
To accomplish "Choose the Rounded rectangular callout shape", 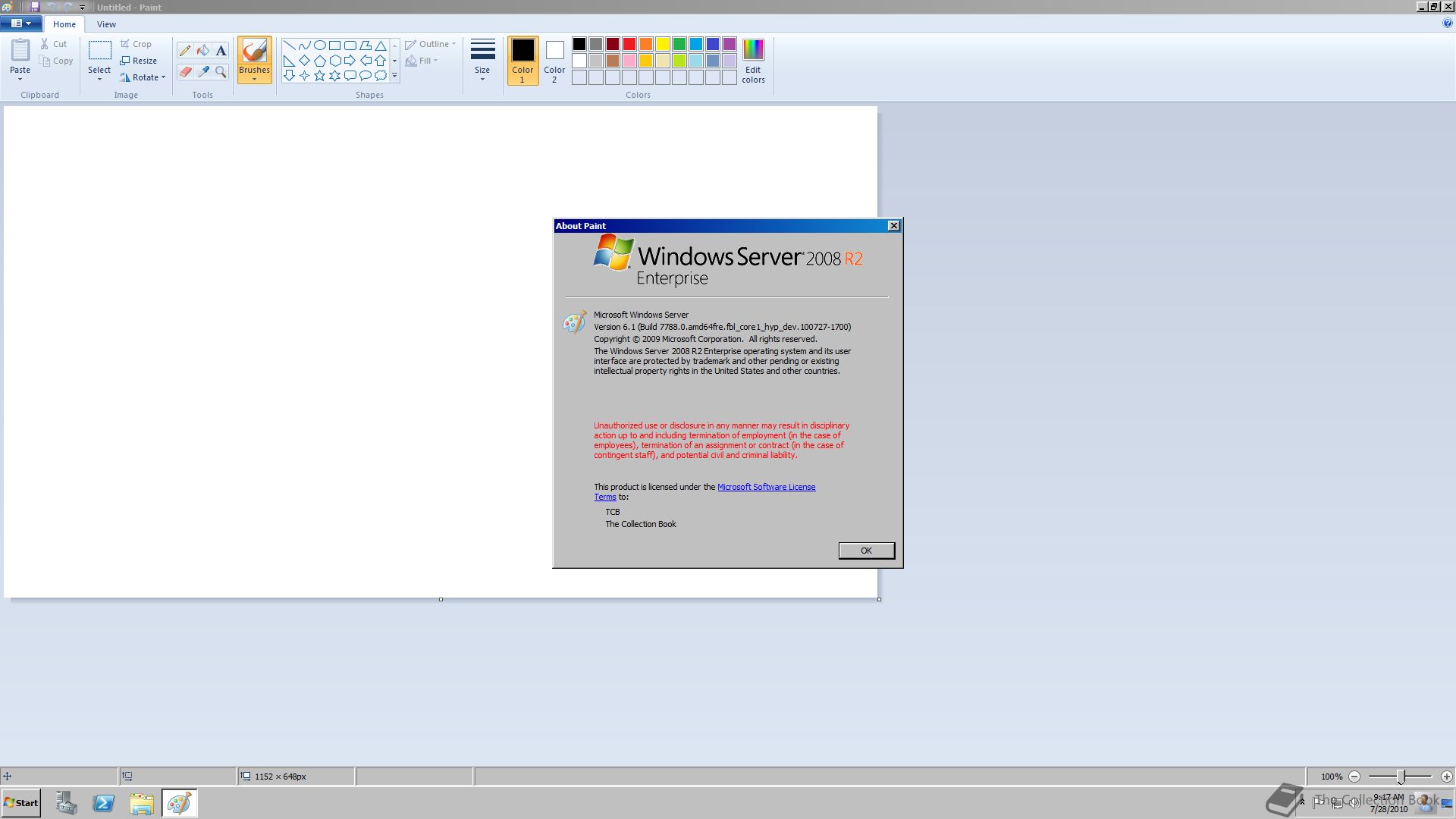I will pyautogui.click(x=350, y=76).
